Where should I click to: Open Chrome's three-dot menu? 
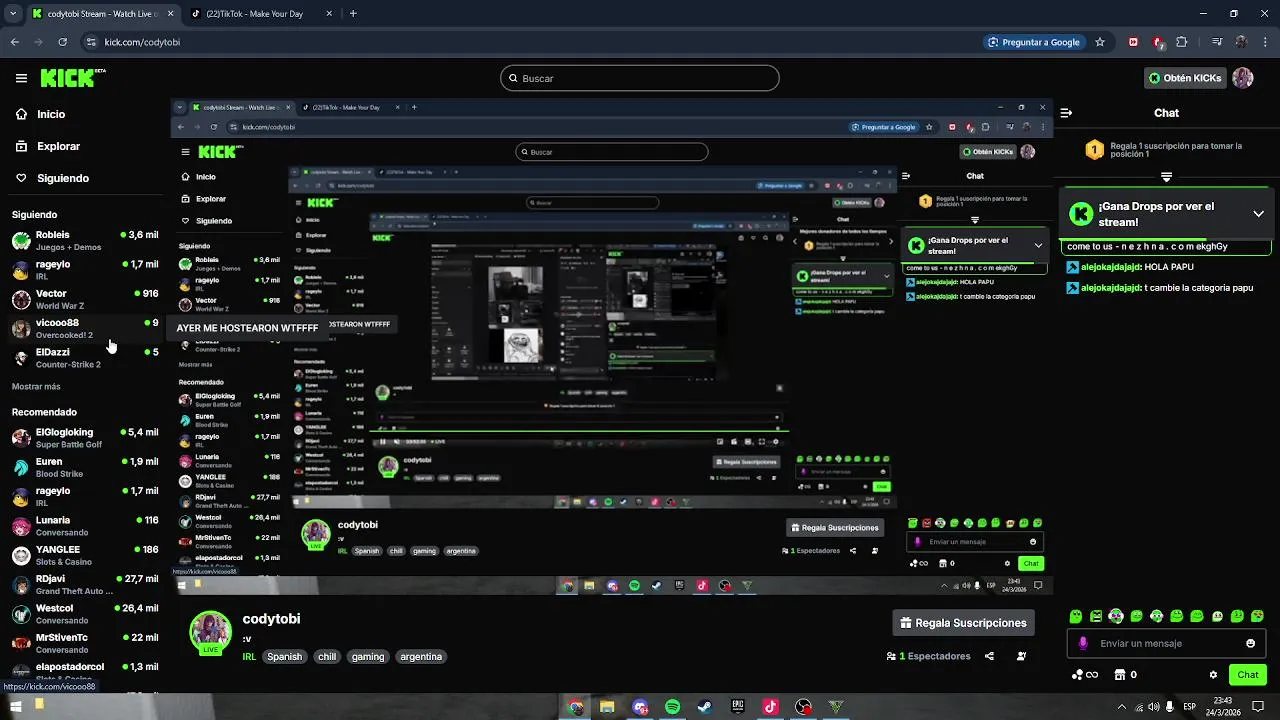pyautogui.click(x=1266, y=42)
